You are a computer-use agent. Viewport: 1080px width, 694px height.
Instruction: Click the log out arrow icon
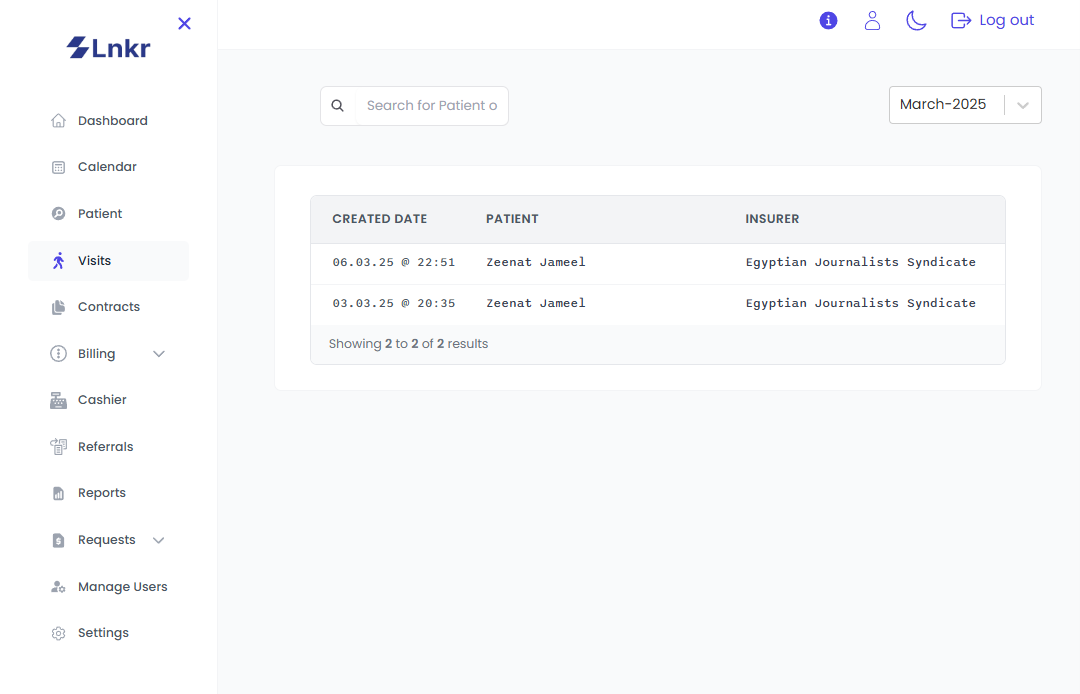[961, 21]
